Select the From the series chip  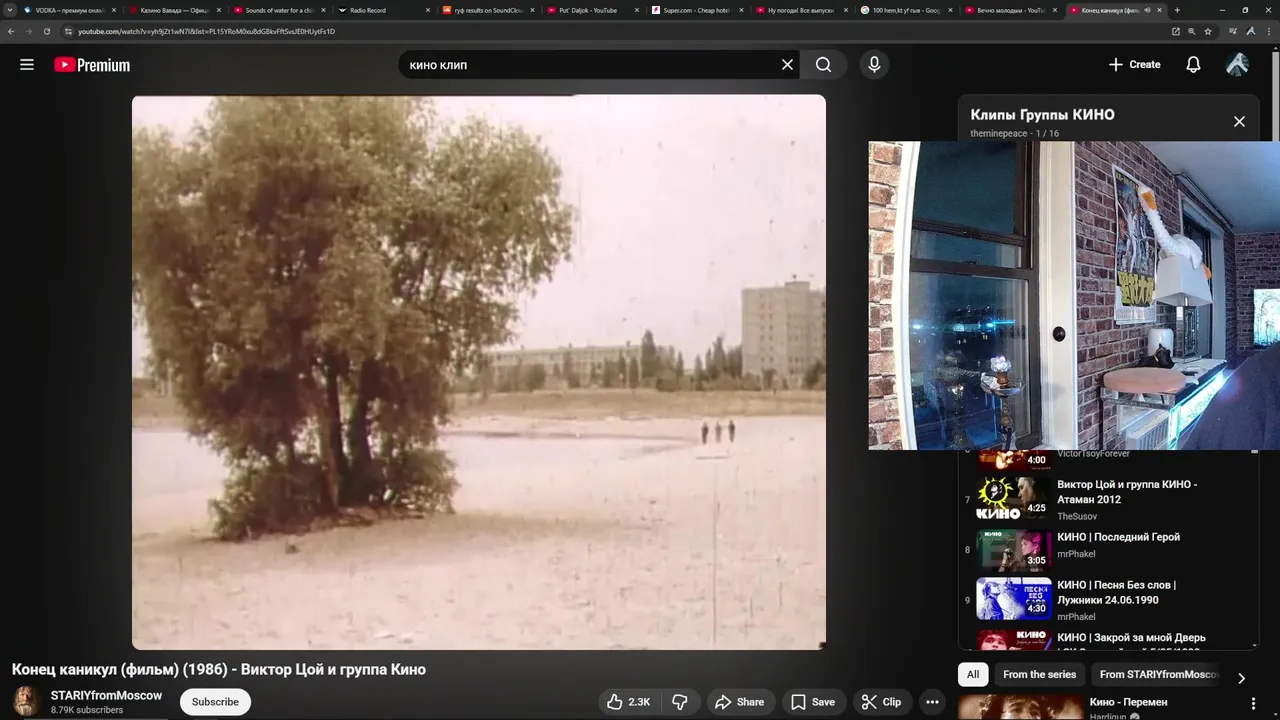(1040, 675)
